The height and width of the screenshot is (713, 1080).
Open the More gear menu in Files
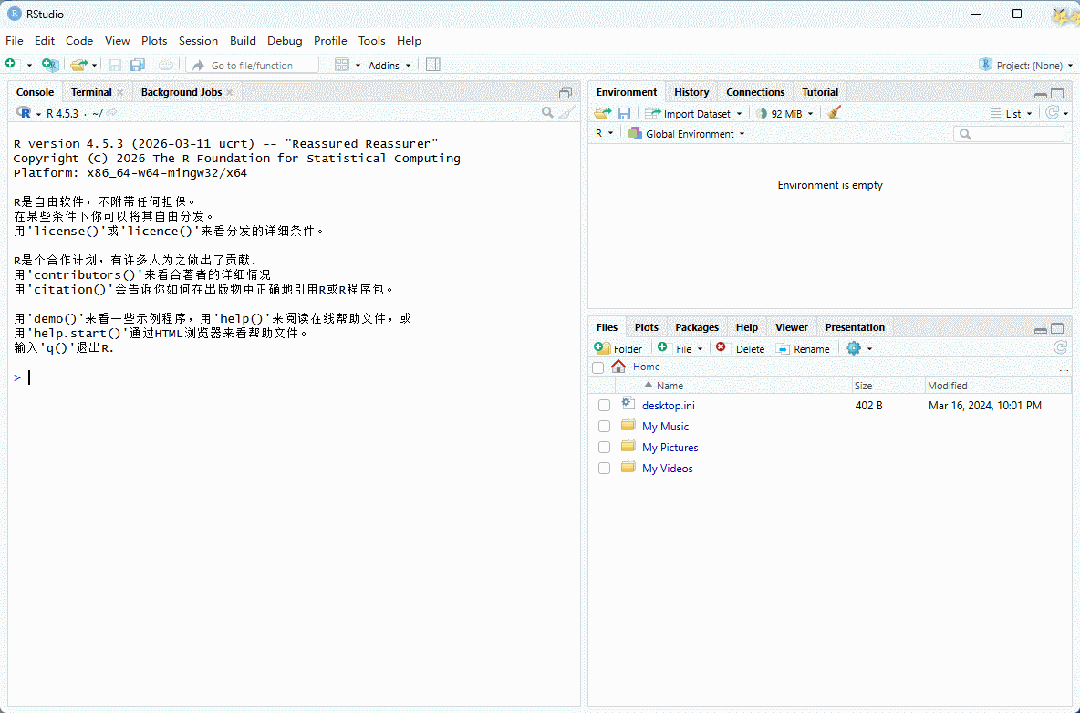tap(859, 349)
